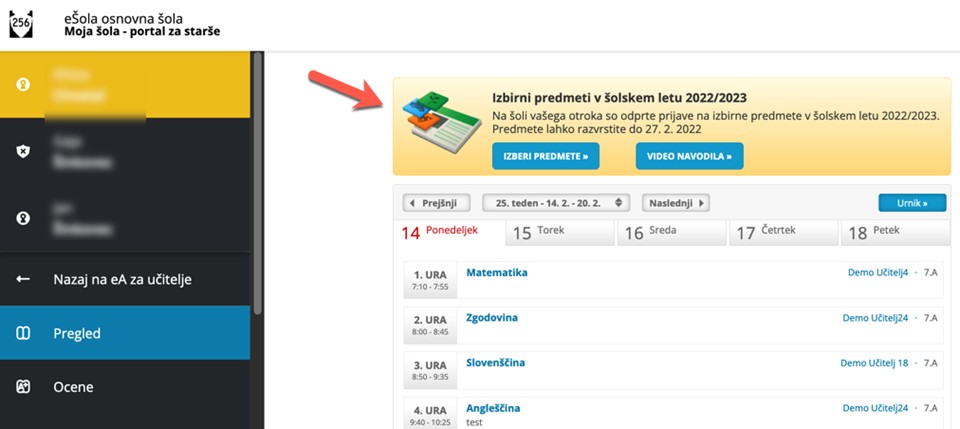Click the third blurred user's keyhole icon

[23, 218]
